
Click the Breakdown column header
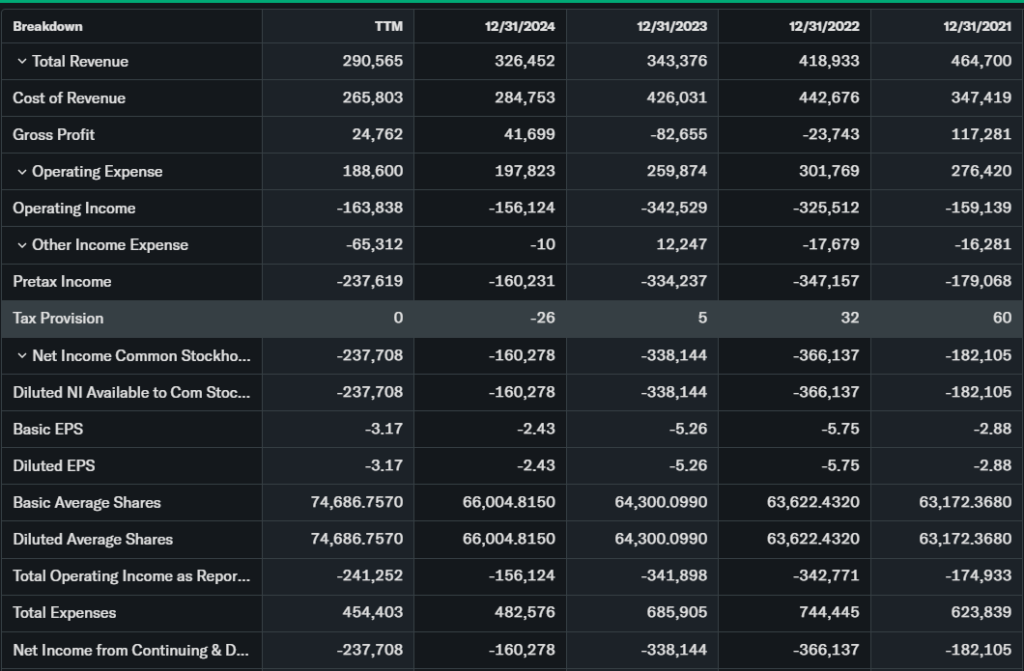(x=48, y=26)
